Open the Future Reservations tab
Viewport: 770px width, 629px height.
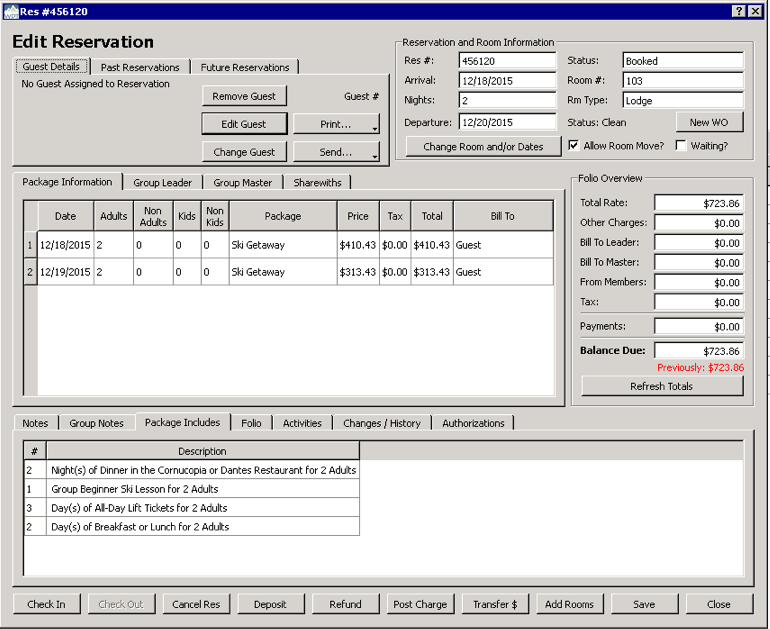click(x=245, y=67)
